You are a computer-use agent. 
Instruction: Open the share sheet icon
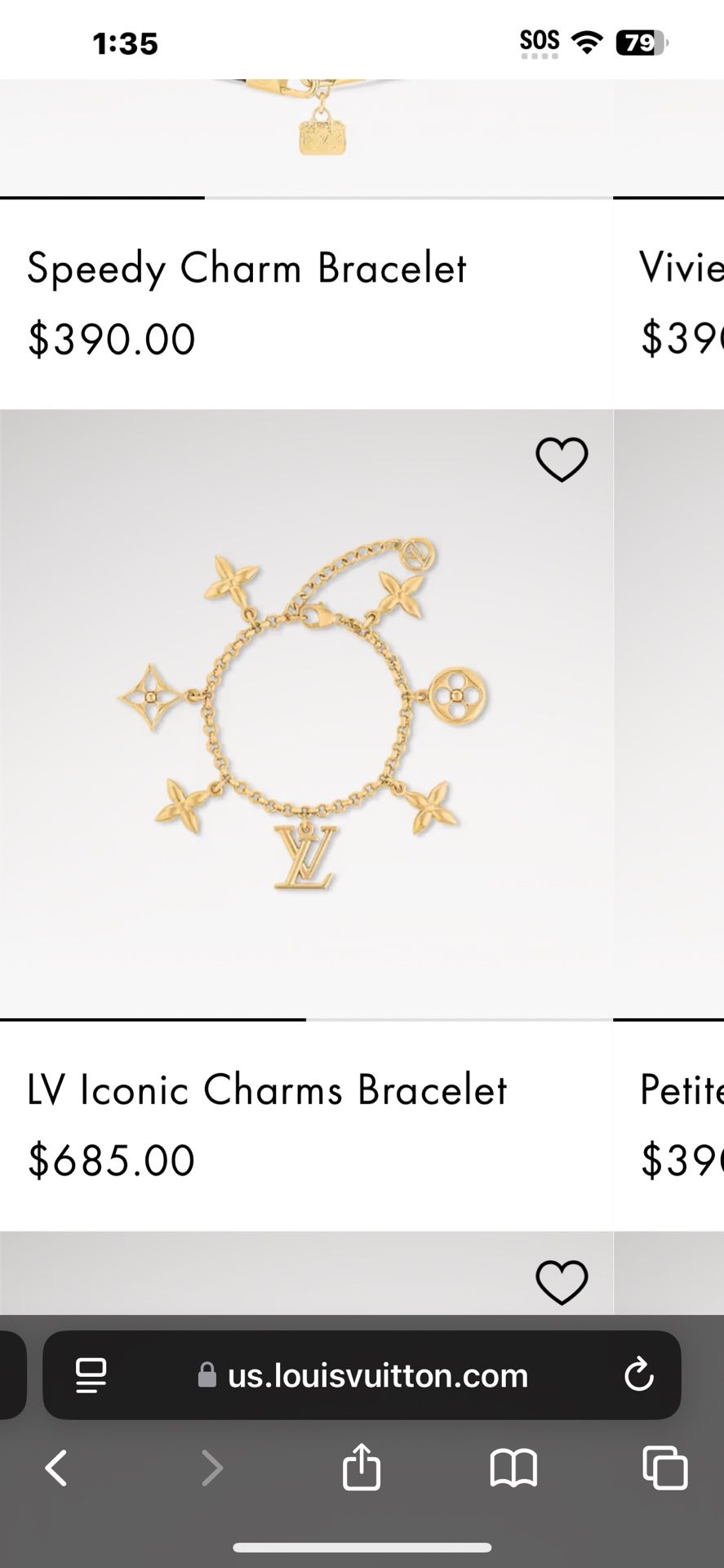(x=362, y=1466)
